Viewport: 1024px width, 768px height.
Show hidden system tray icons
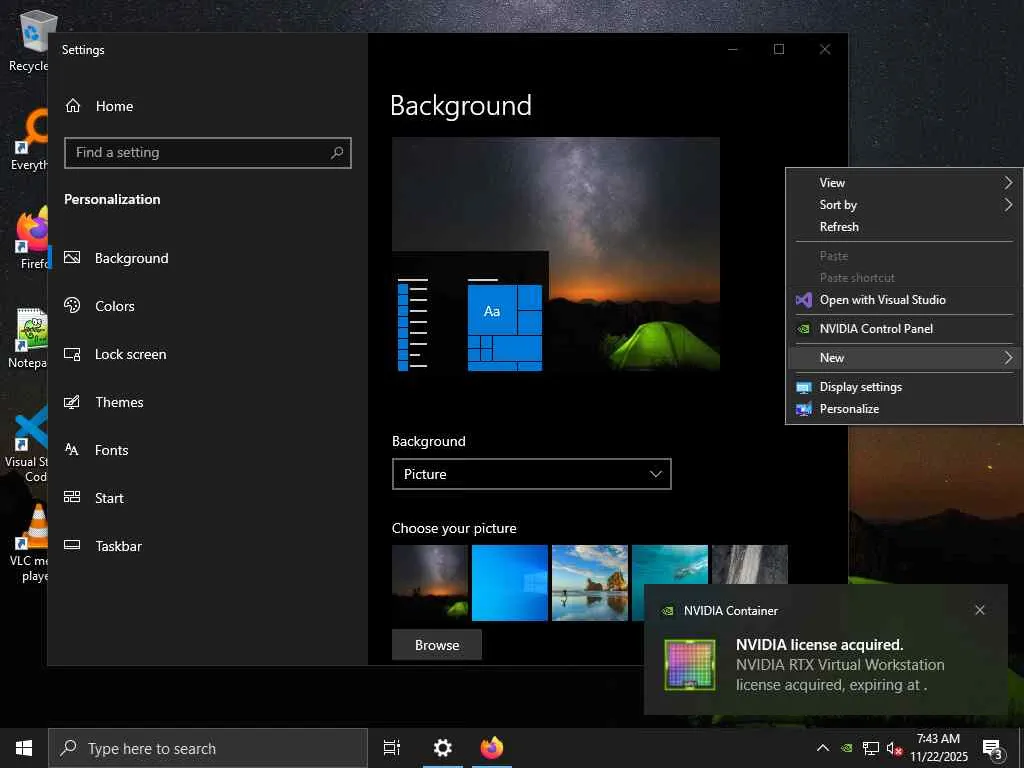pyautogui.click(x=823, y=748)
